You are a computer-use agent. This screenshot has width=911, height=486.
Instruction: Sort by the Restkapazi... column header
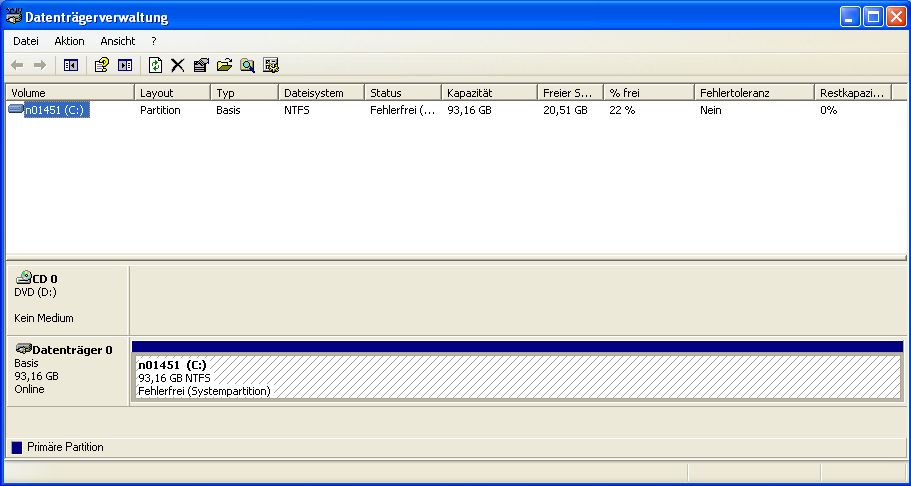[853, 93]
